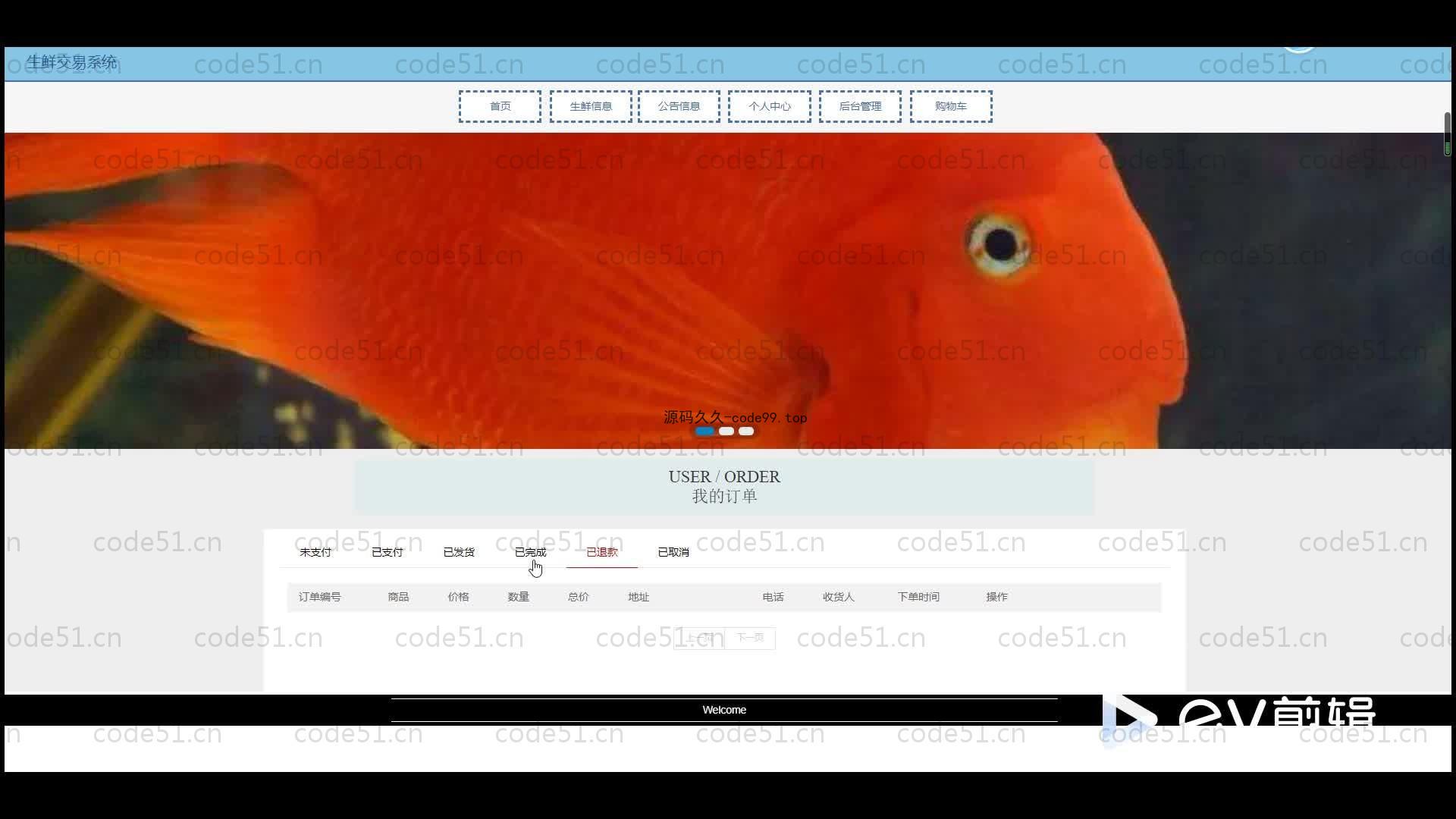Screen dimensions: 1456x819
Task: Click the 我的订单 heading text
Action: [724, 497]
